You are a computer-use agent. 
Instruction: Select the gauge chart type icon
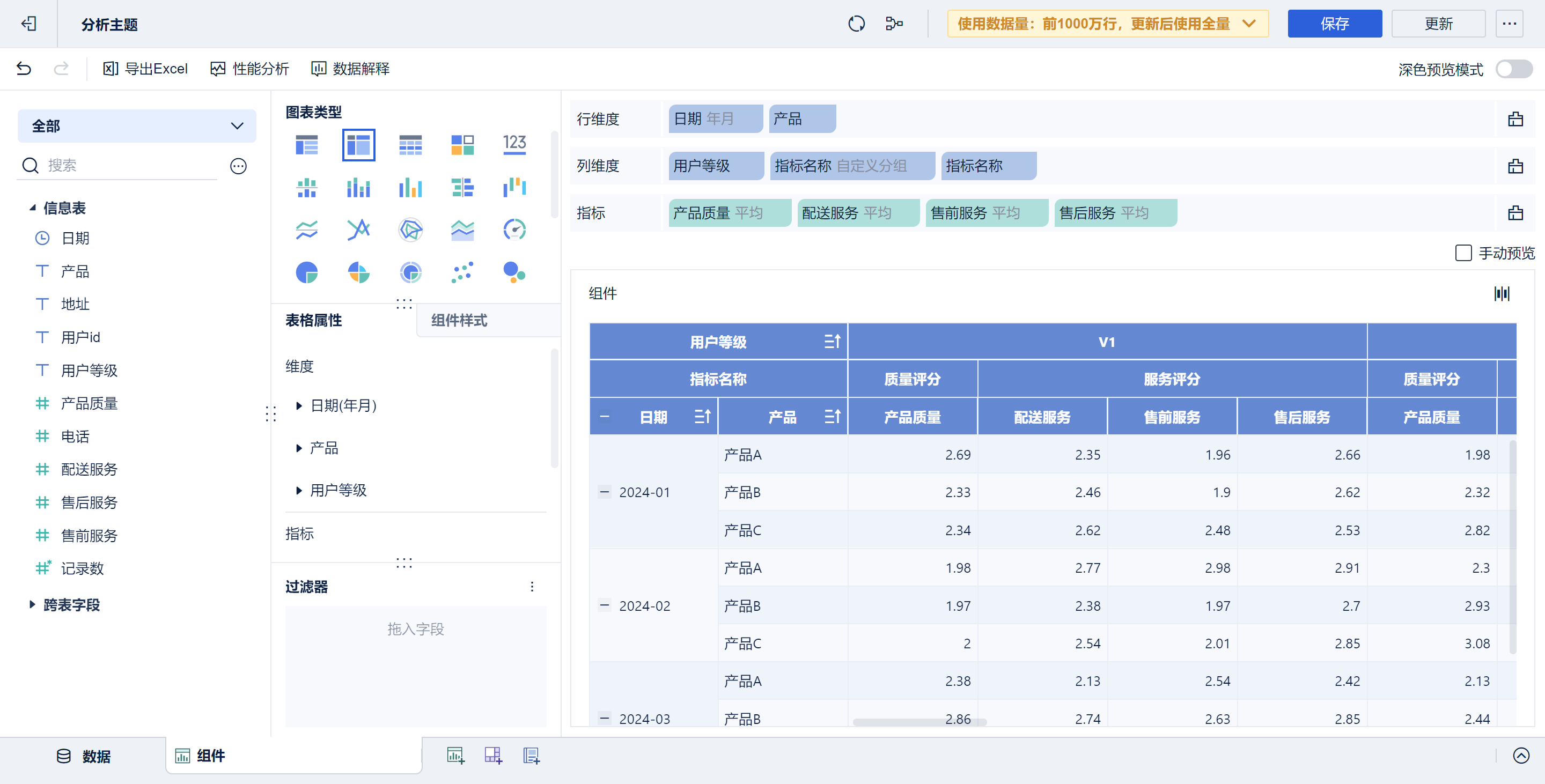514,230
